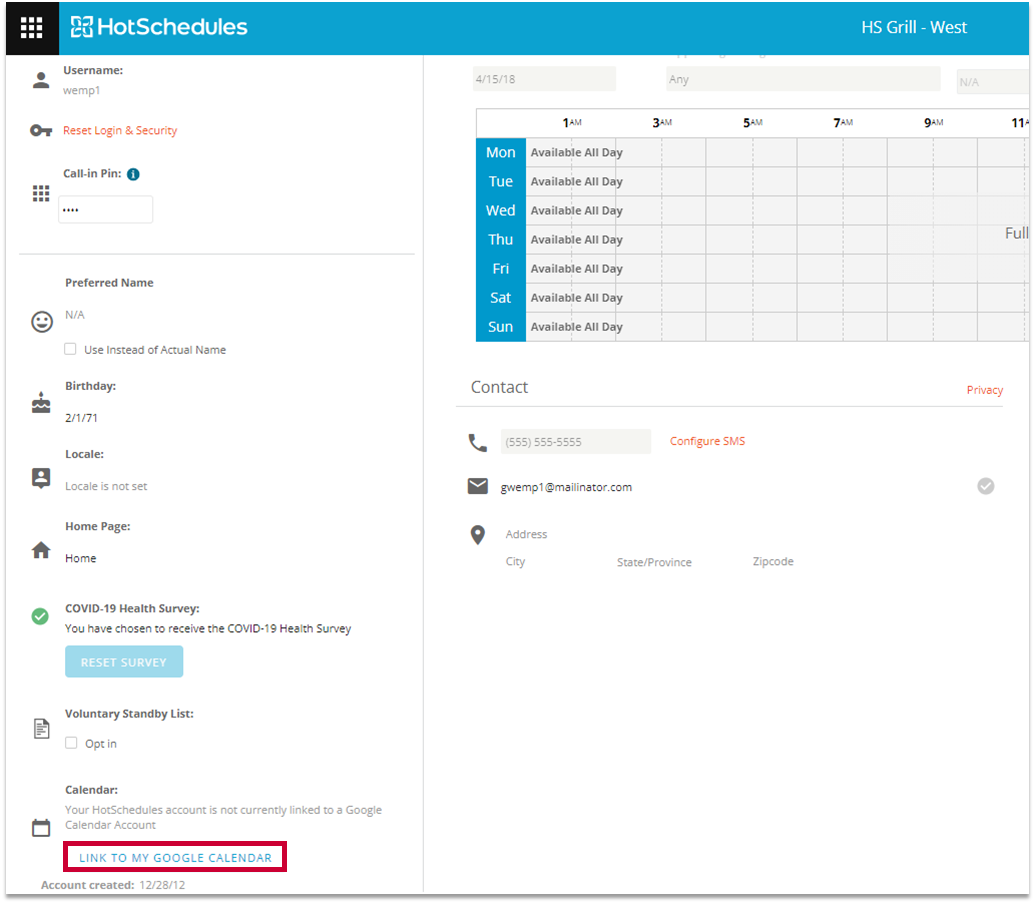Open the Configure SMS link
The width and height of the screenshot is (1035, 904).
pyautogui.click(x=707, y=442)
